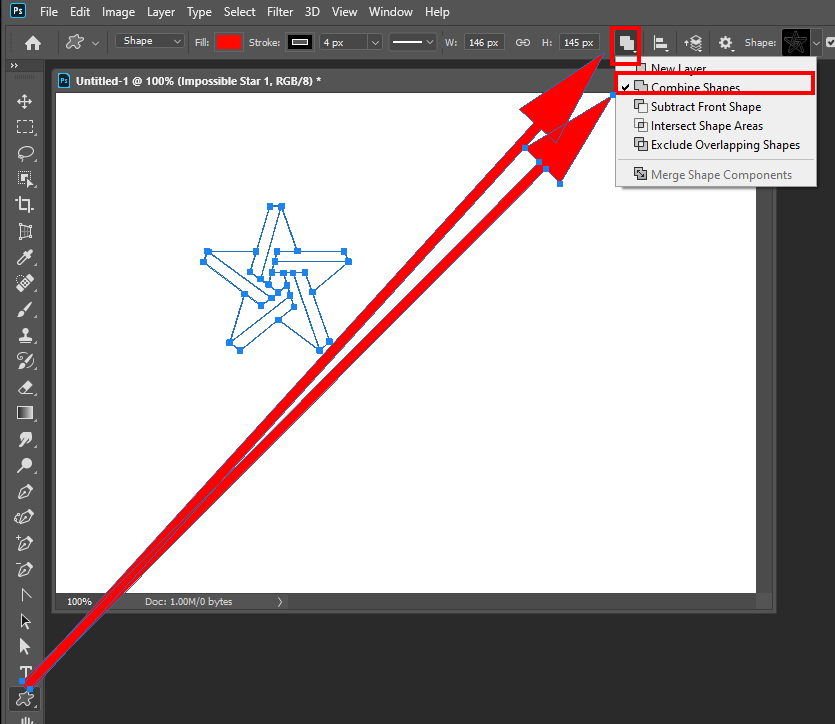Pick the Zoom tool
Screen dimensions: 835x724
[x=25, y=465]
